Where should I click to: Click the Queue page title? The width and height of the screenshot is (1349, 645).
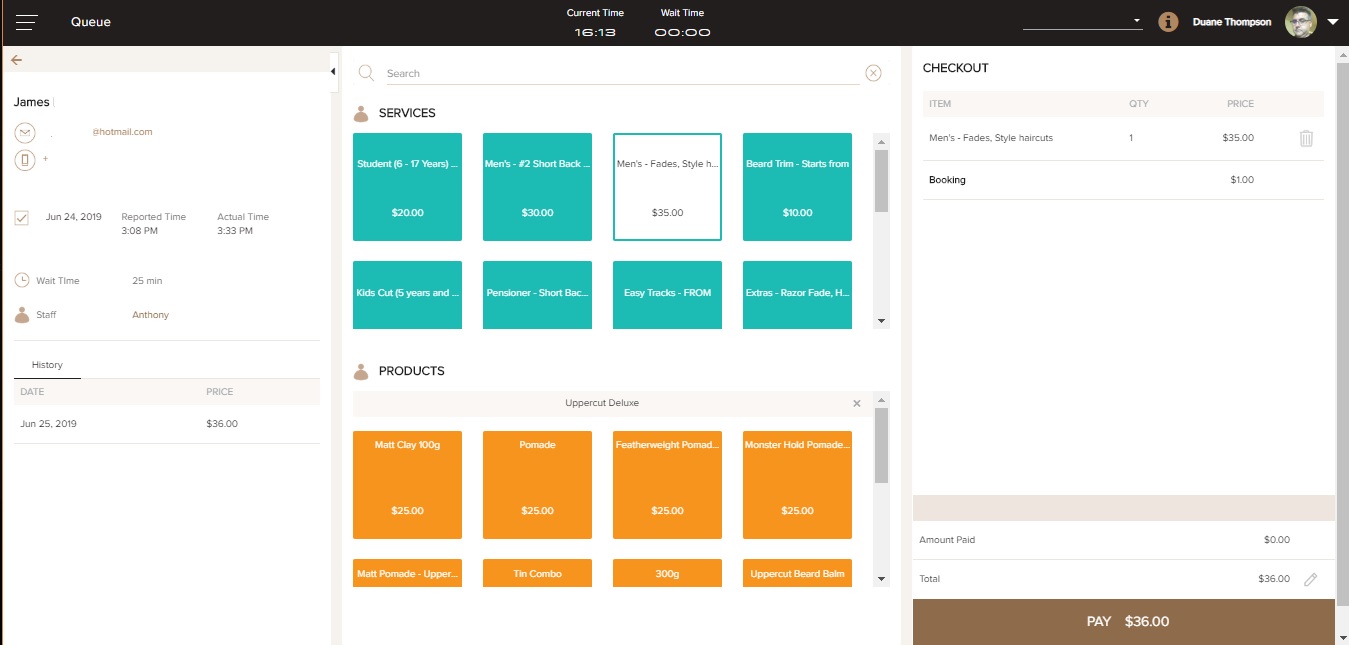coord(91,22)
